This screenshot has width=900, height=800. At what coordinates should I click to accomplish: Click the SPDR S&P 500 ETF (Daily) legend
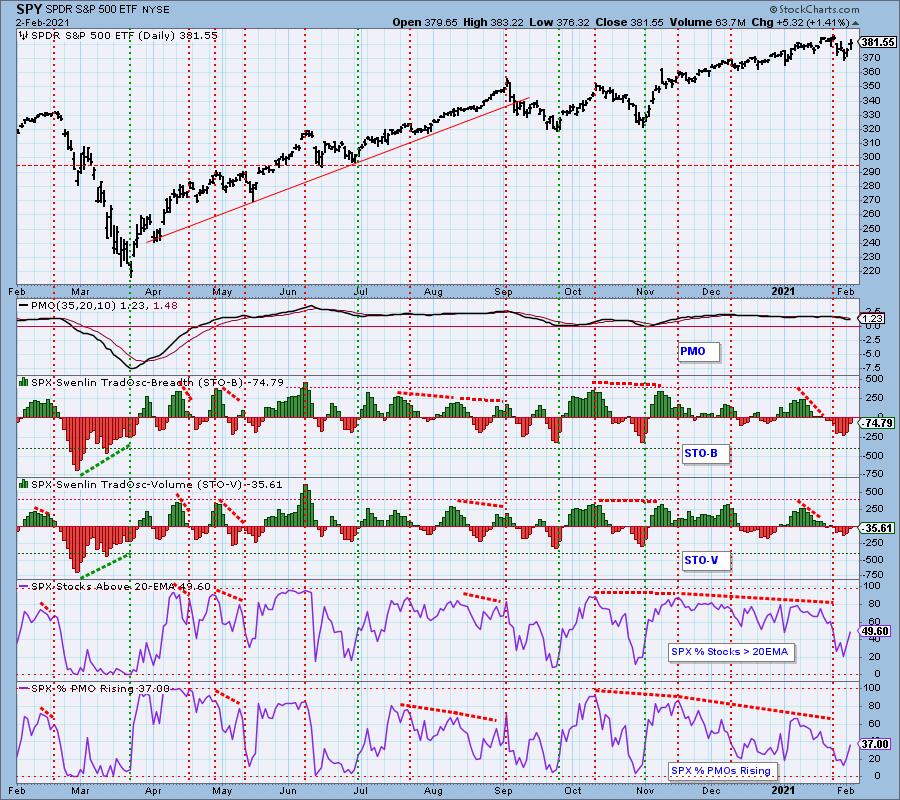pos(124,36)
